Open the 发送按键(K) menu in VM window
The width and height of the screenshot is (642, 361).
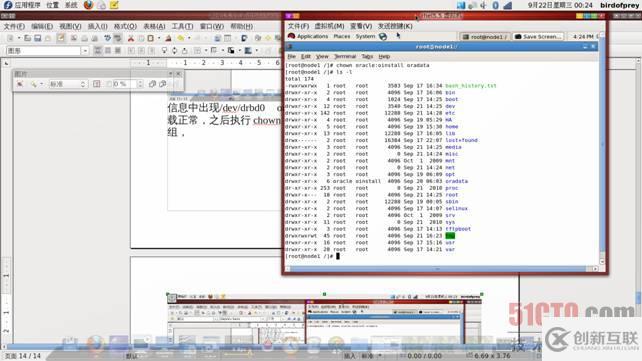pos(395,26)
